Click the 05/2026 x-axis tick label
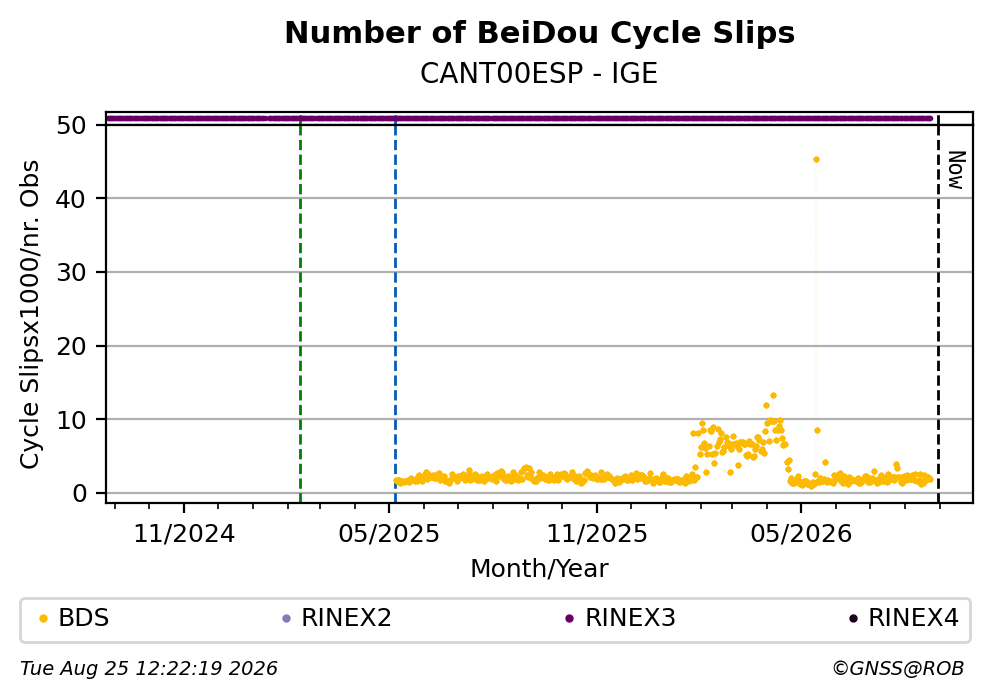Screen dimensions: 993x699 pos(801,534)
